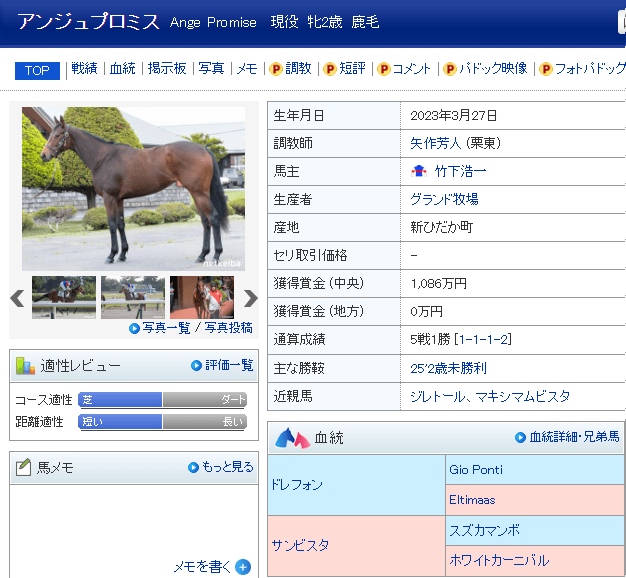Select second race photo thumbnail
626x578 pixels.
pos(133,297)
